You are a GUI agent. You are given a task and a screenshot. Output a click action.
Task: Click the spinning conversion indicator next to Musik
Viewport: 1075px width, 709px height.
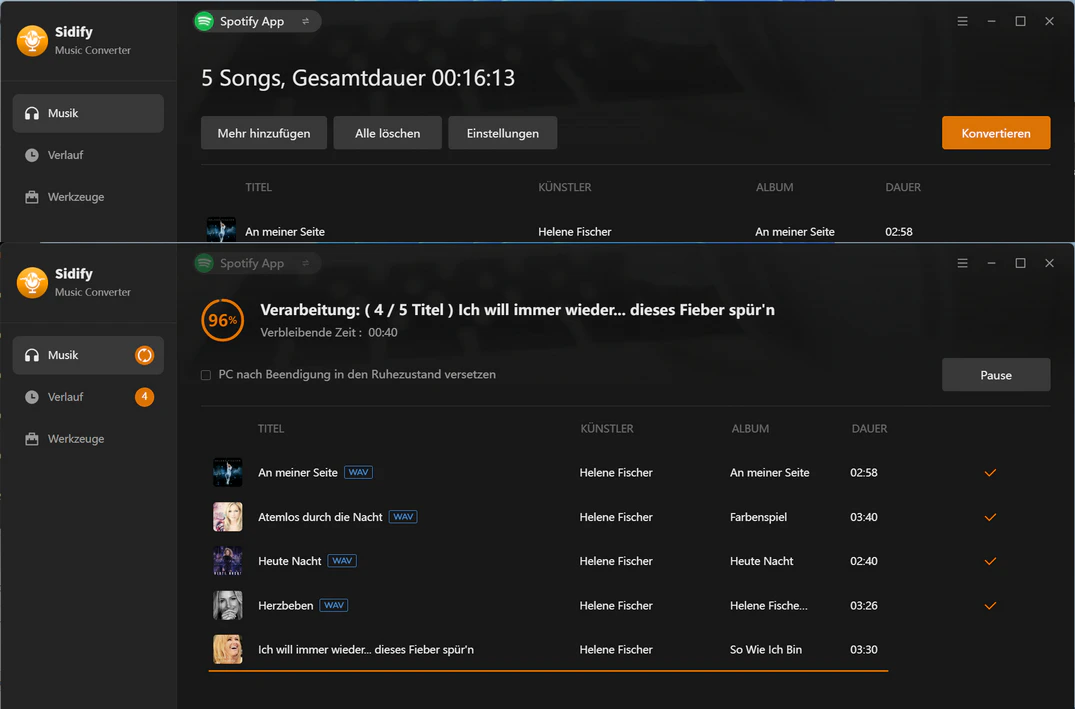tap(145, 355)
